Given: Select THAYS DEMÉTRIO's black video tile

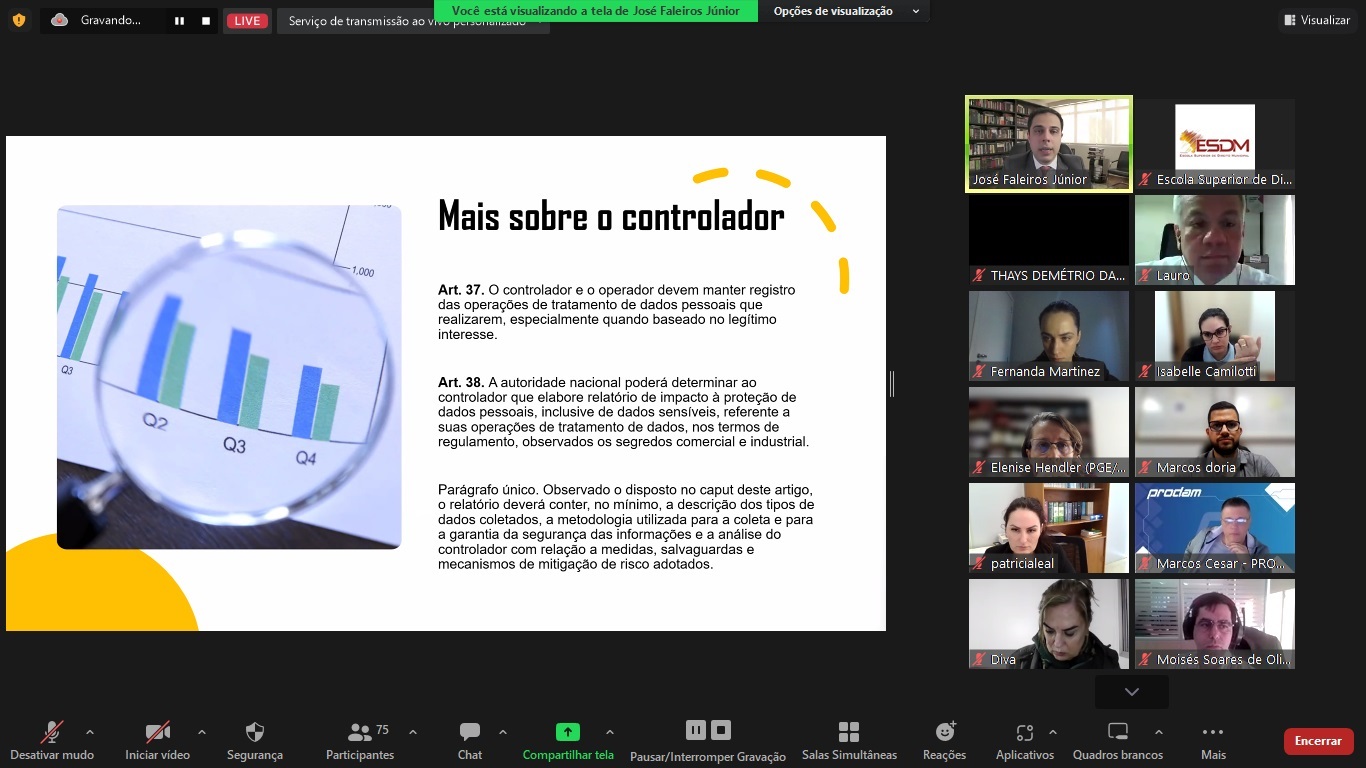Looking at the screenshot, I should coord(1049,240).
